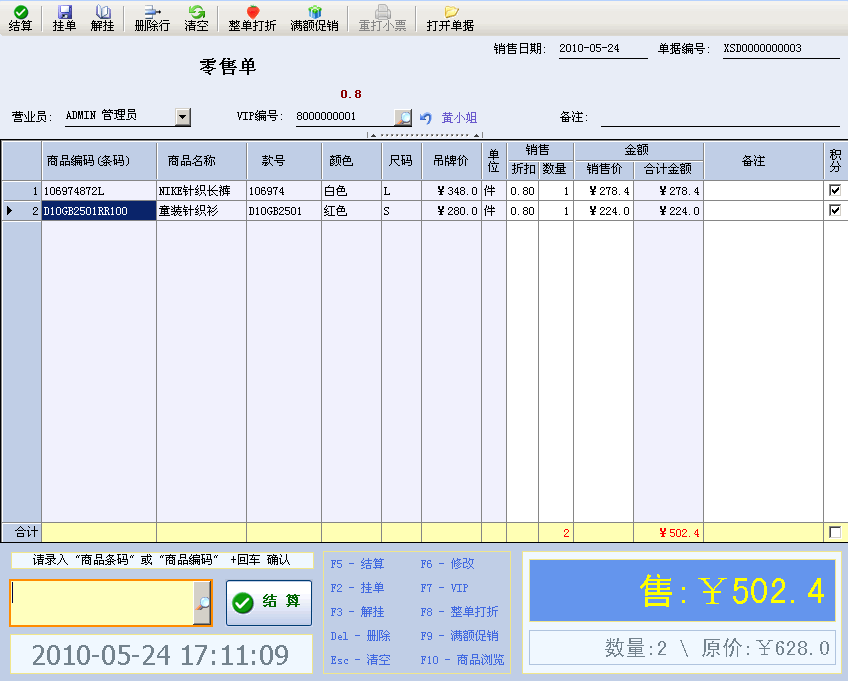Select cell 106974872L in row 1

coord(99,191)
